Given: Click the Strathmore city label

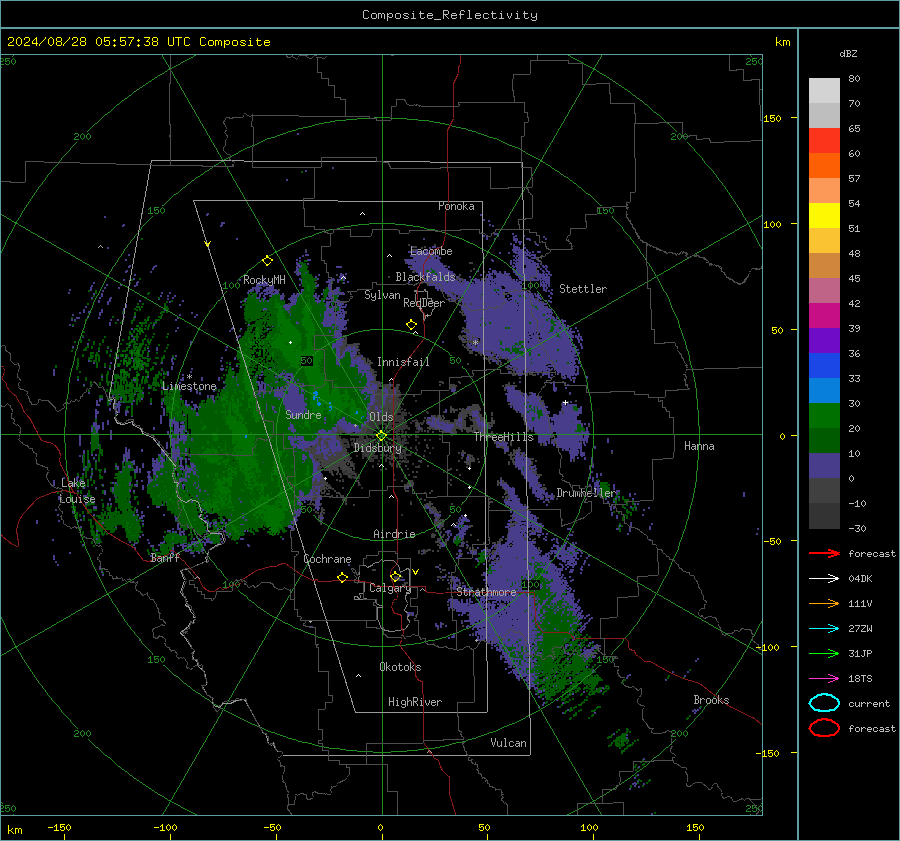Looking at the screenshot, I should pos(486,592).
